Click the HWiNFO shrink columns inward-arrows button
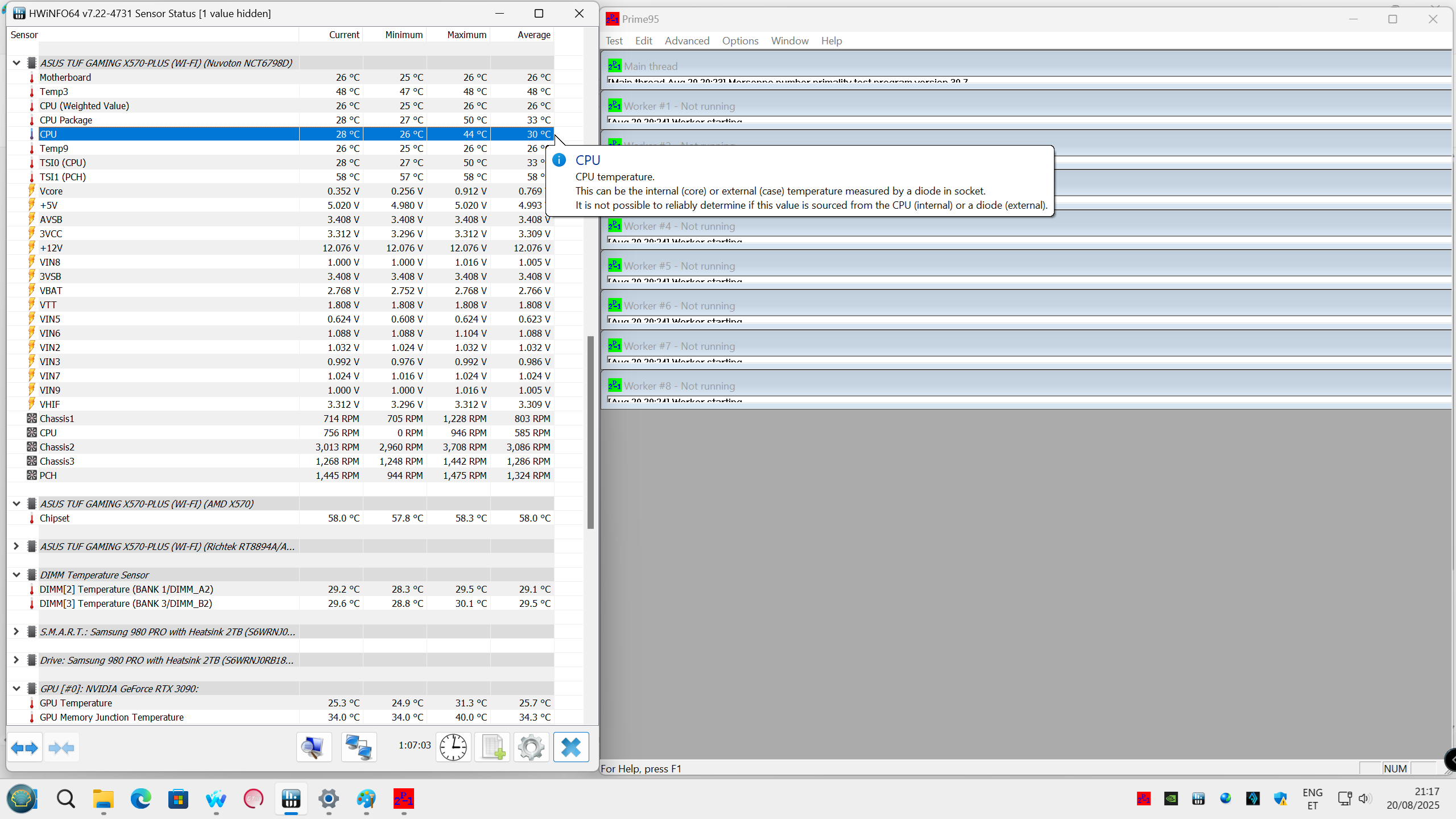The image size is (1456, 819). pos(61,748)
